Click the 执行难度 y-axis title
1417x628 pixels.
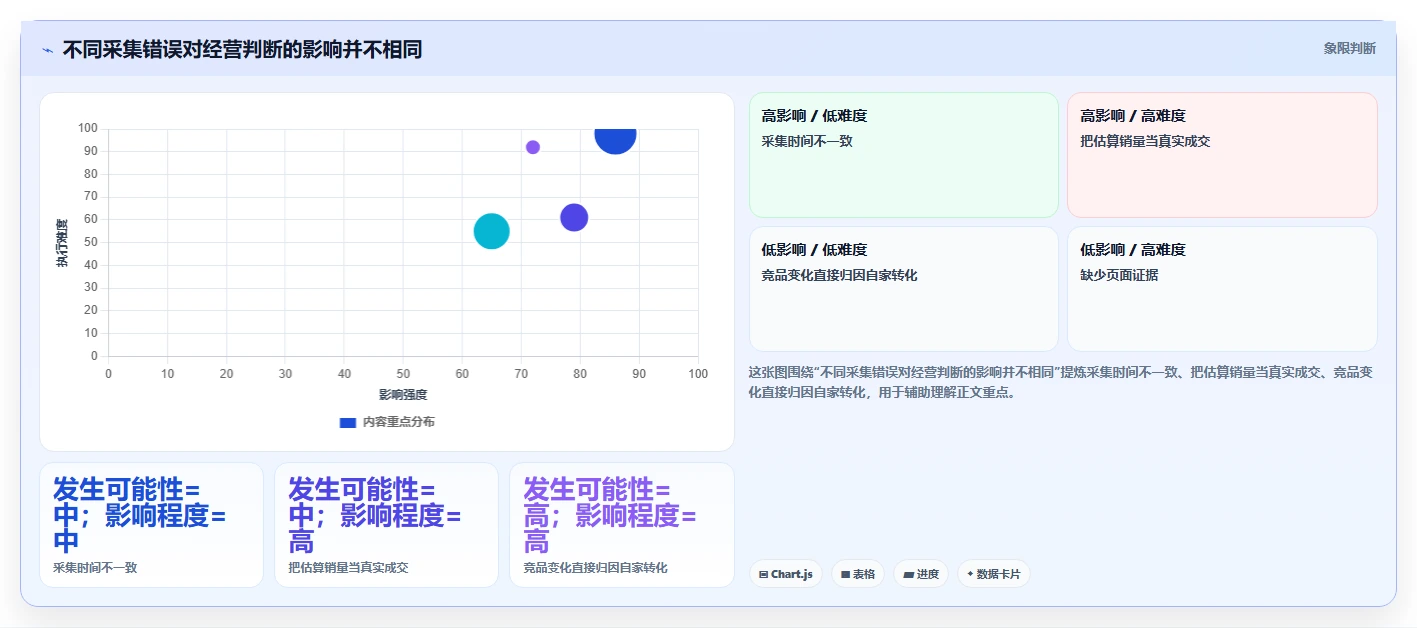62,243
